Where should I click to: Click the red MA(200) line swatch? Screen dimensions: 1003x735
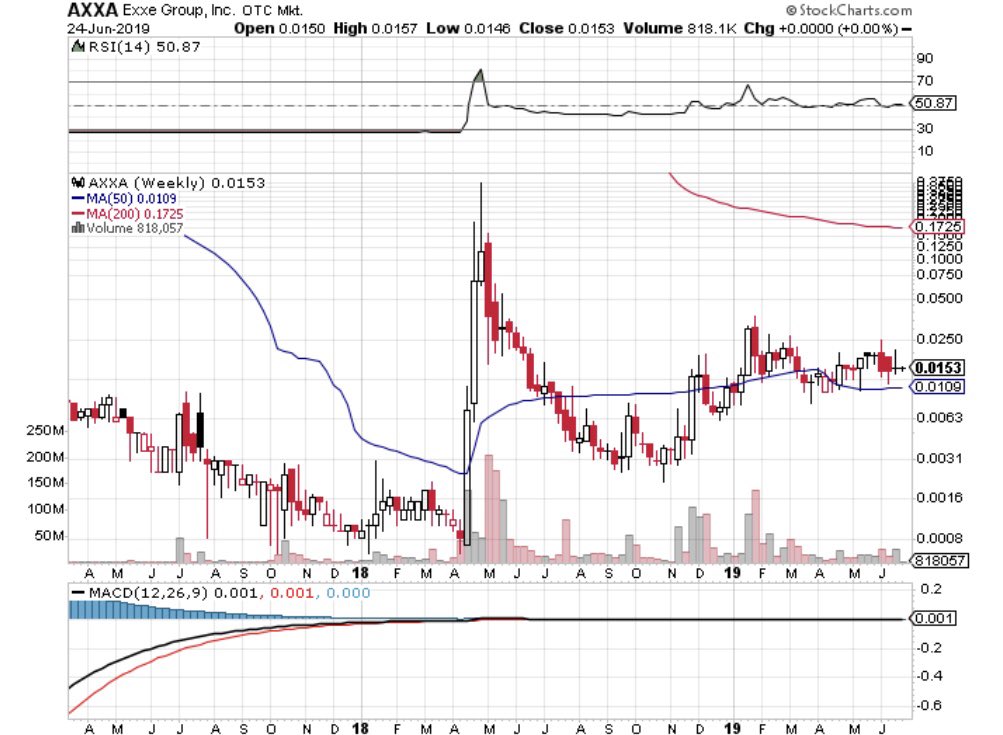coord(78,214)
